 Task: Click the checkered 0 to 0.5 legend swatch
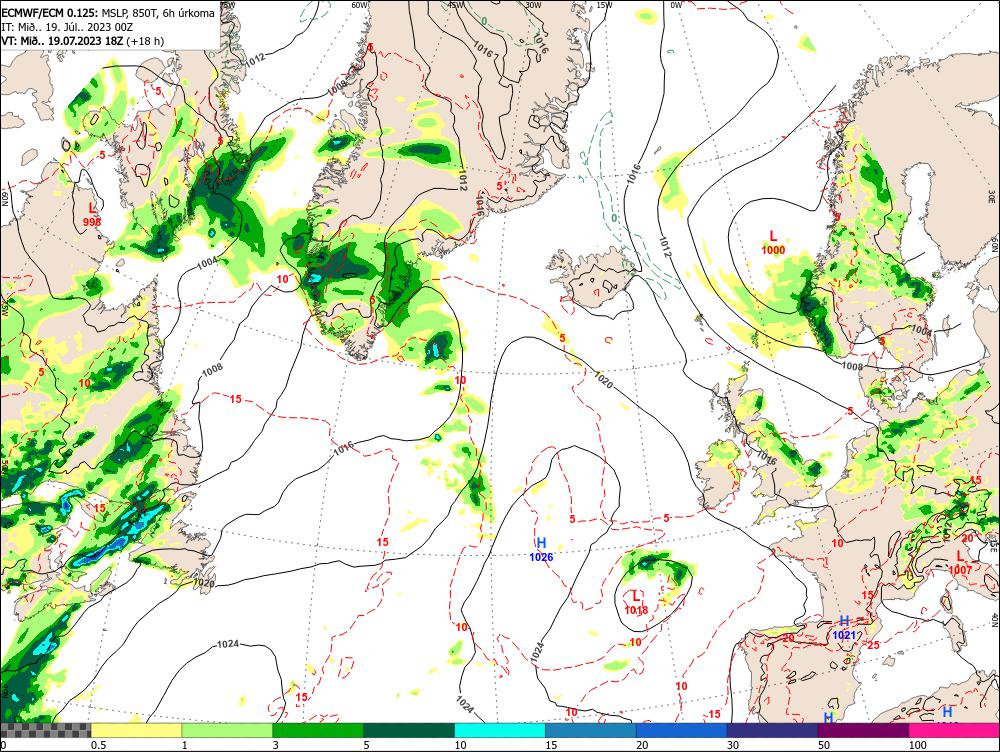[45, 730]
